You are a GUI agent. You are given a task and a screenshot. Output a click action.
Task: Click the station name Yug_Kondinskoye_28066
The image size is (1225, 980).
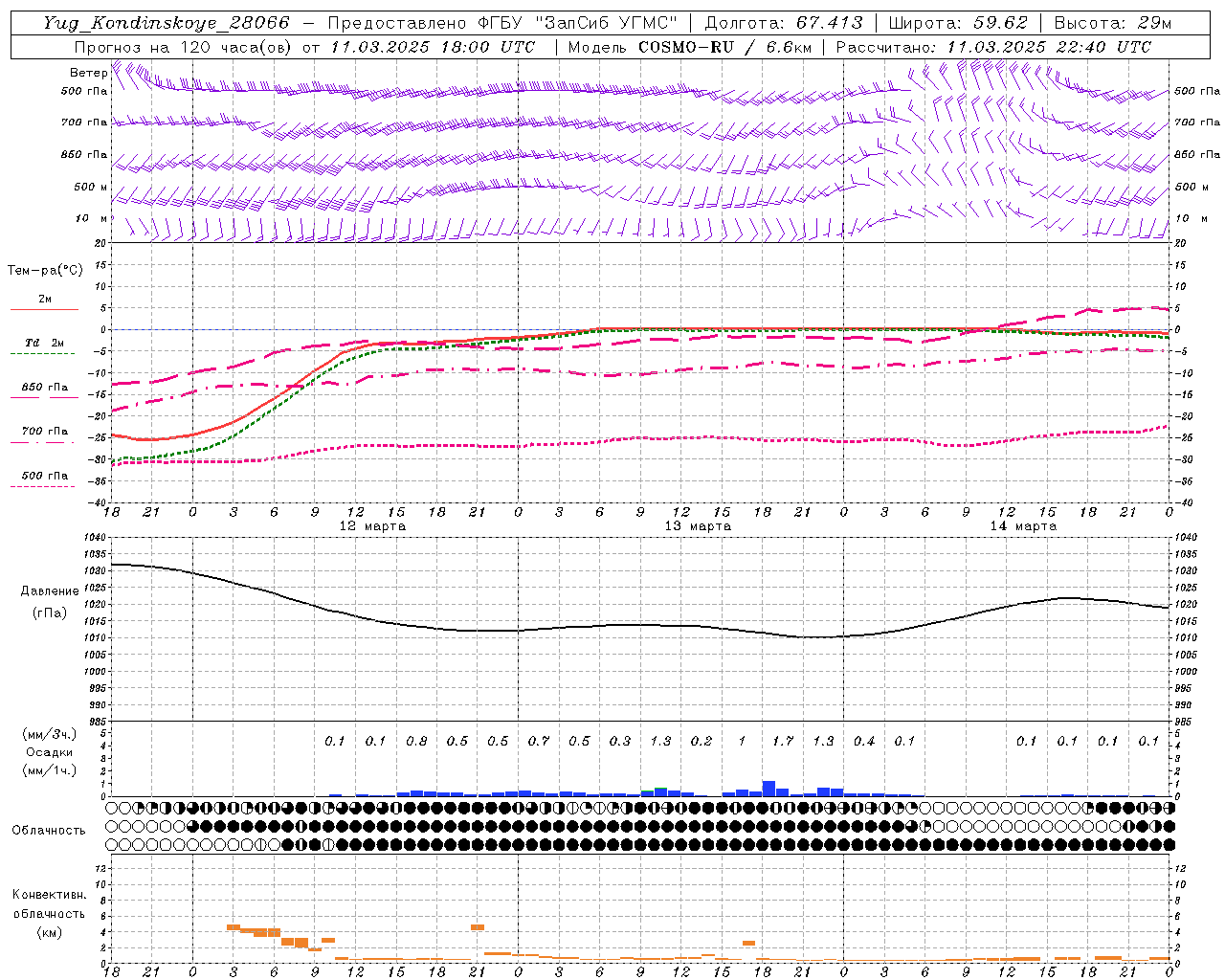(x=167, y=23)
